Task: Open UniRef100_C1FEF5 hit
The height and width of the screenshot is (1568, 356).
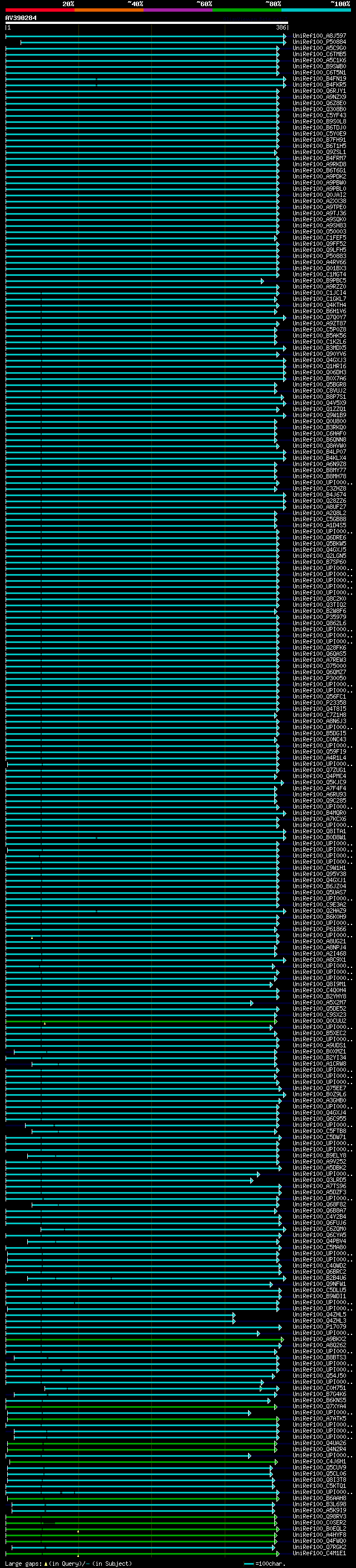Action: click(x=319, y=238)
